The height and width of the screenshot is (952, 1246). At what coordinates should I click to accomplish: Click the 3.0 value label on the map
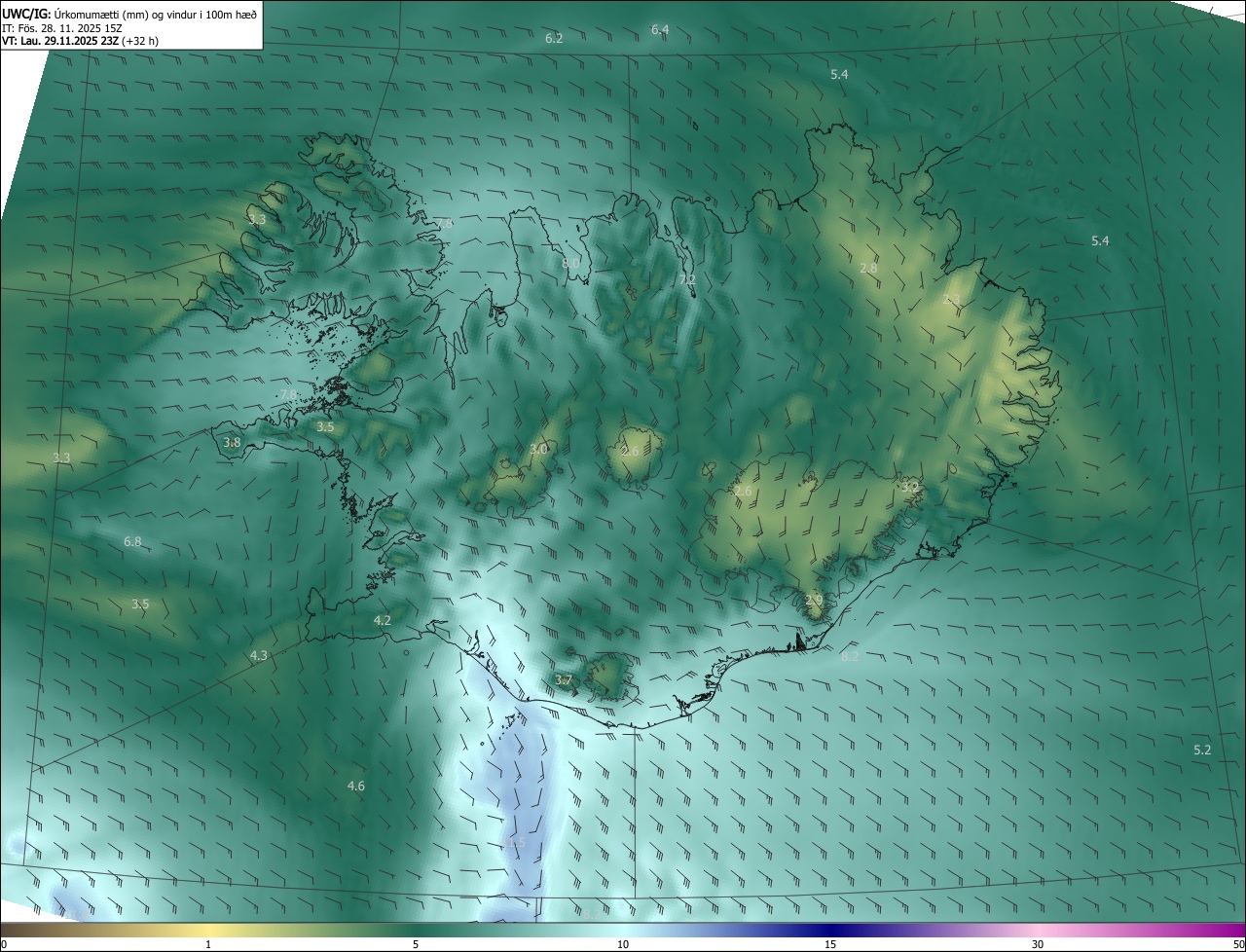(537, 449)
